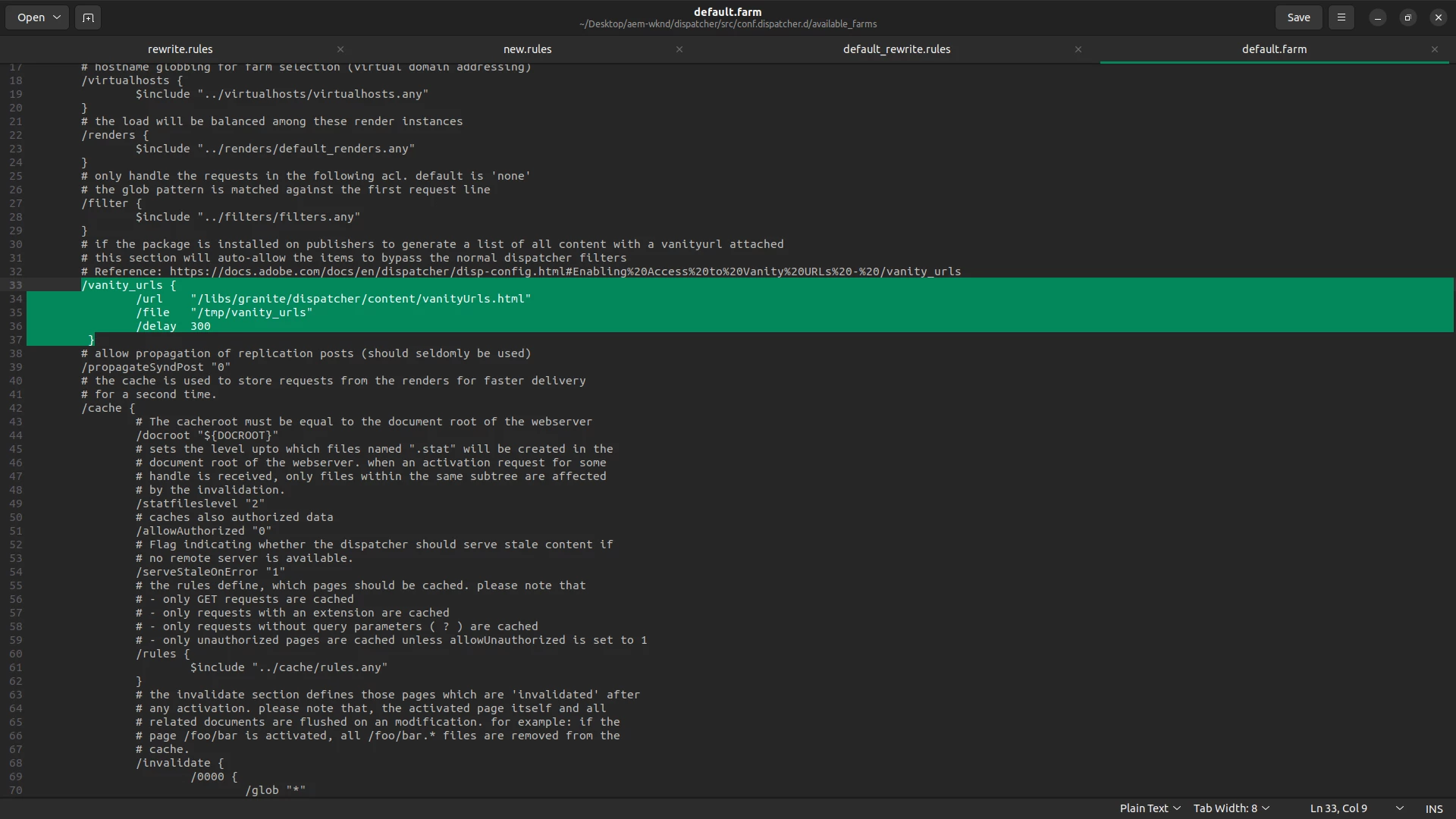Expand the Plain Text language selector
This screenshot has height=819, width=1456.
(x=1150, y=808)
